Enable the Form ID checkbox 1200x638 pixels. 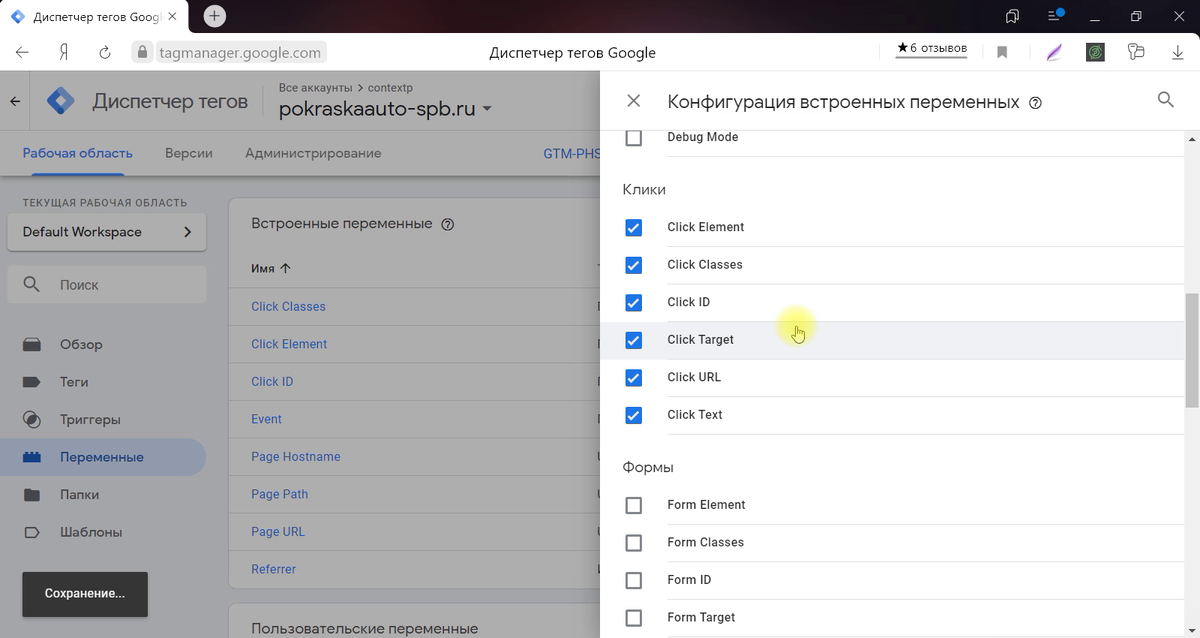point(633,580)
